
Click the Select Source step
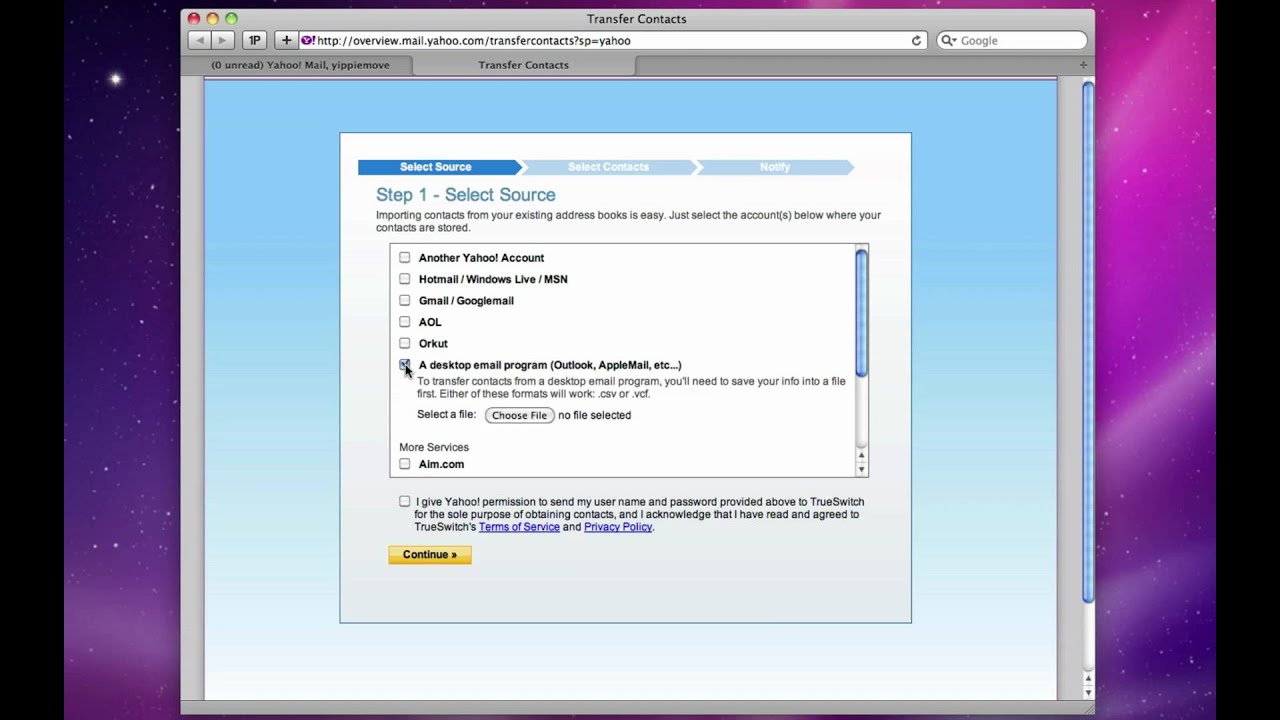(x=436, y=167)
